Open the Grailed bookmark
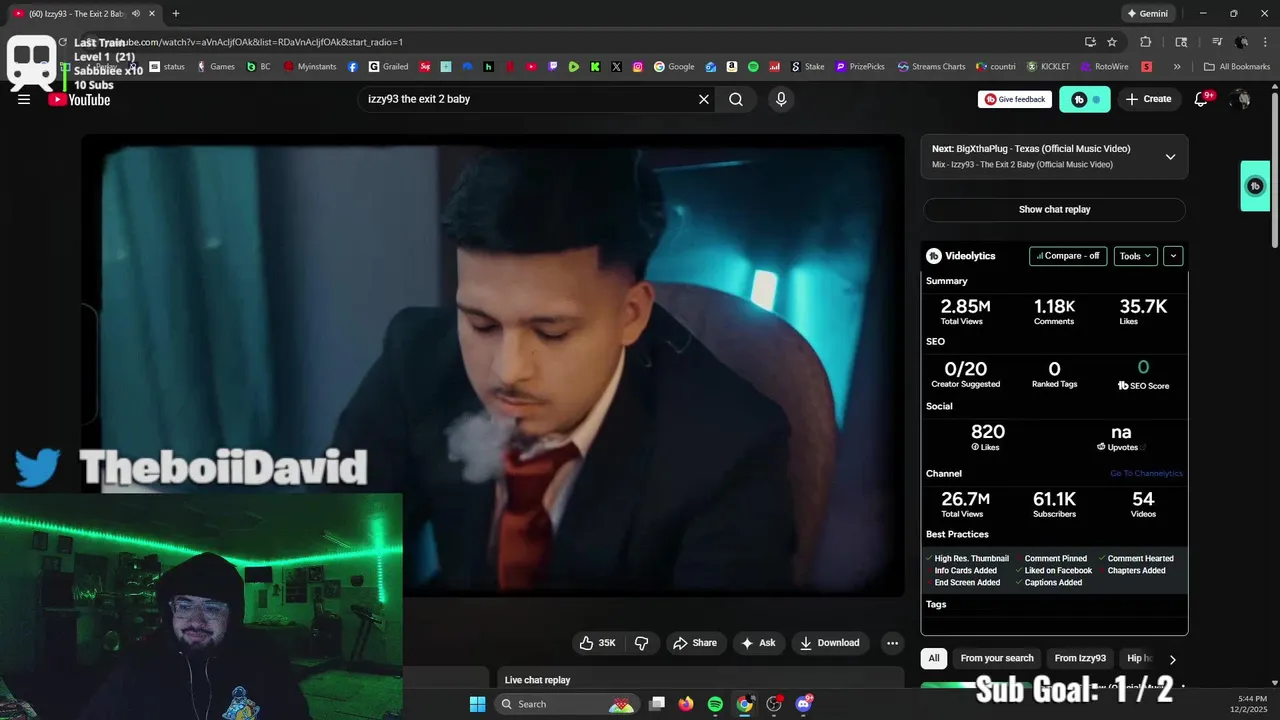 [x=388, y=67]
